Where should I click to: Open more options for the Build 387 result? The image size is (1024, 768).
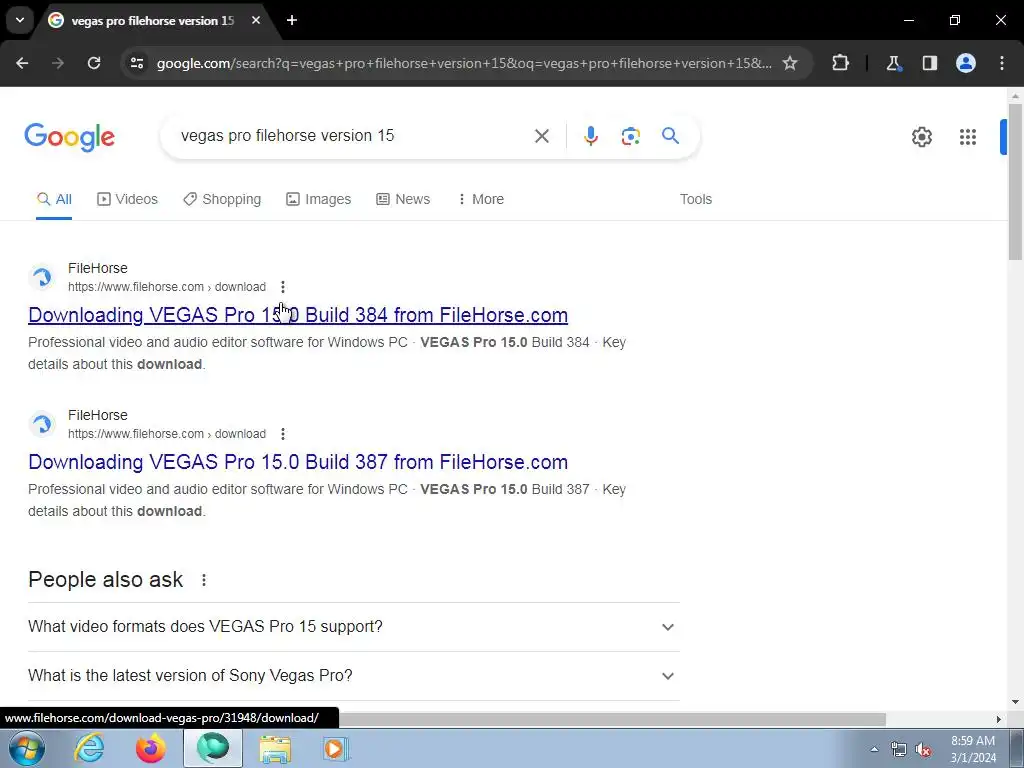pyautogui.click(x=283, y=434)
